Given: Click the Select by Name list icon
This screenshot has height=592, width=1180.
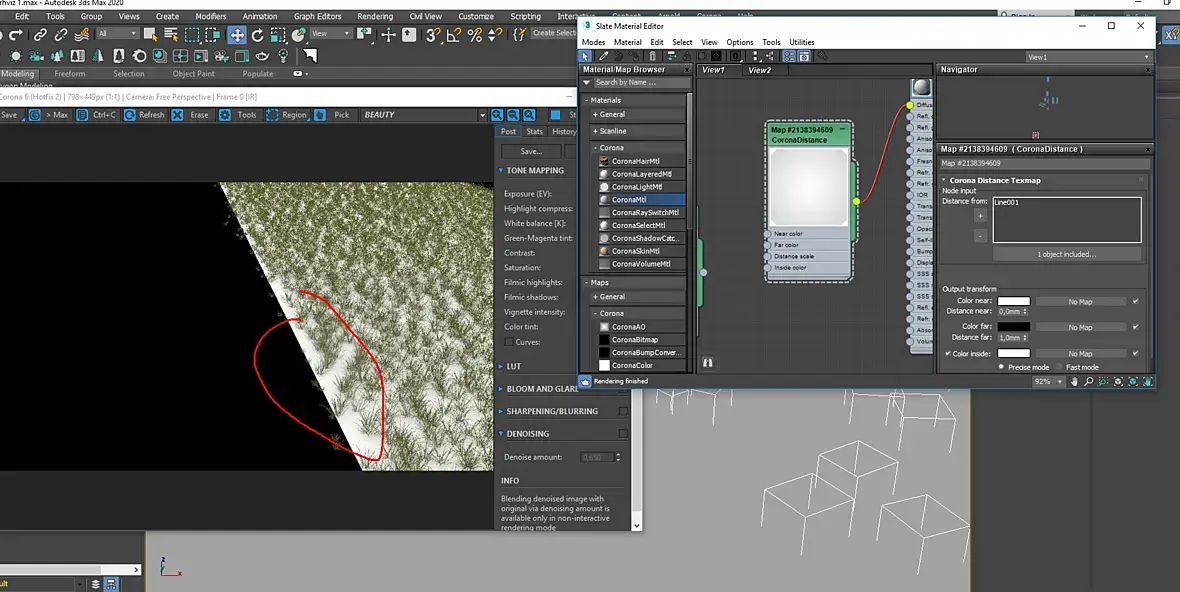Looking at the screenshot, I should tap(171, 35).
